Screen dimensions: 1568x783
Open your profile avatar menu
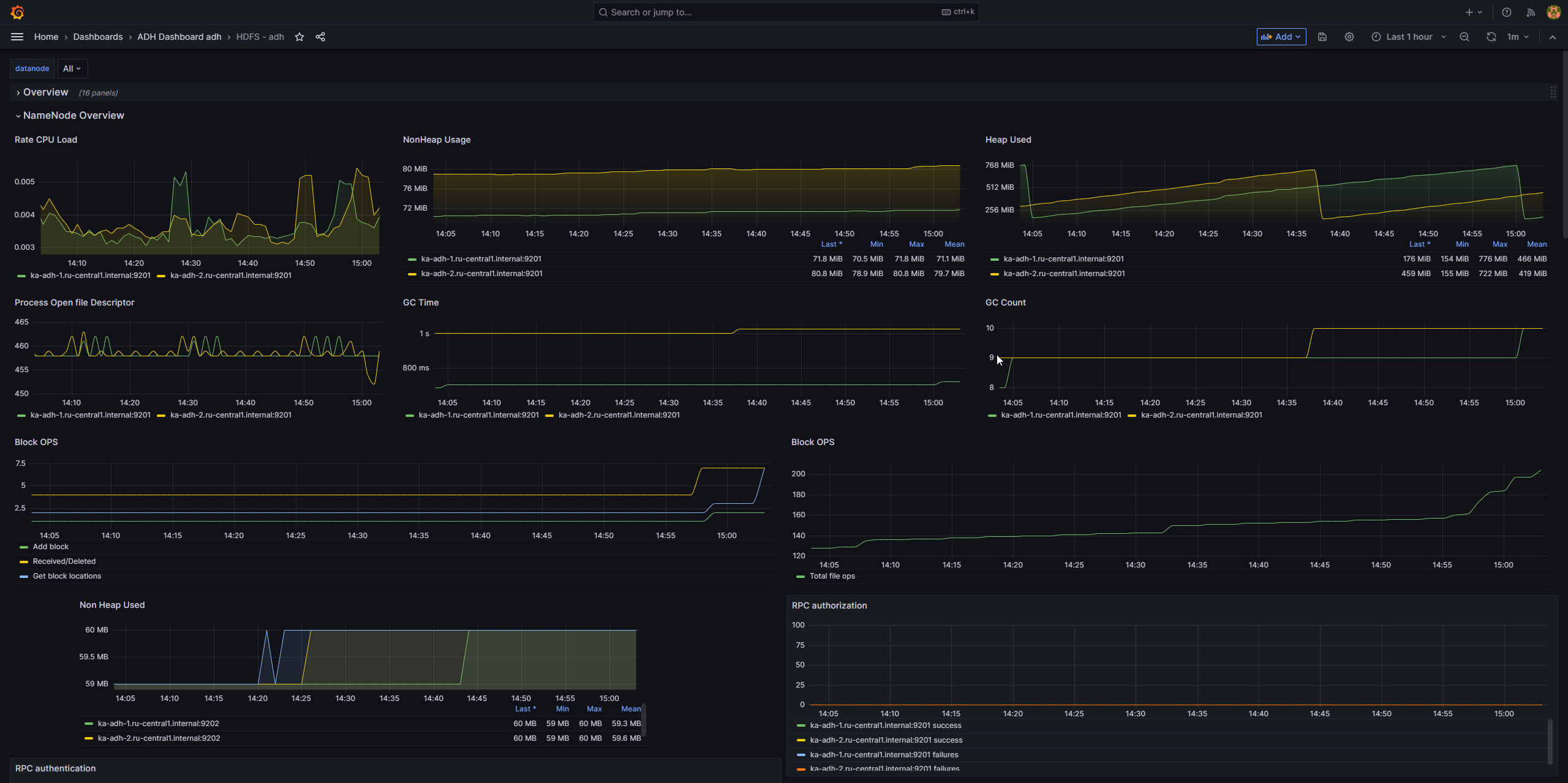(1553, 12)
